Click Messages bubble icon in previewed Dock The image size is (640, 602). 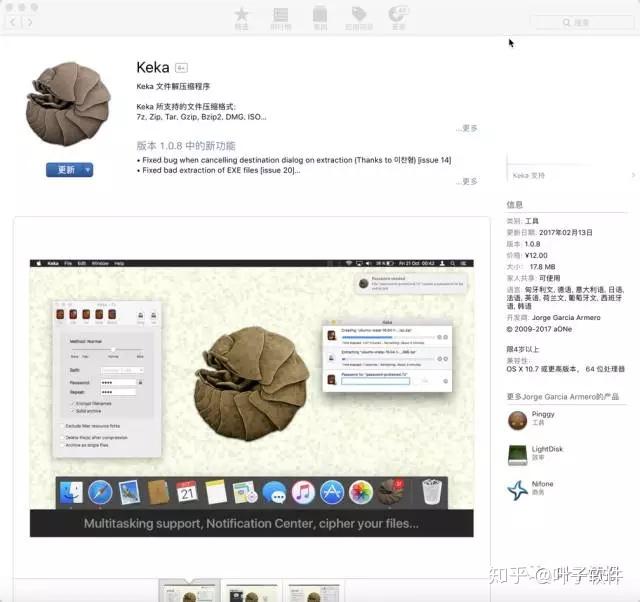274,492
